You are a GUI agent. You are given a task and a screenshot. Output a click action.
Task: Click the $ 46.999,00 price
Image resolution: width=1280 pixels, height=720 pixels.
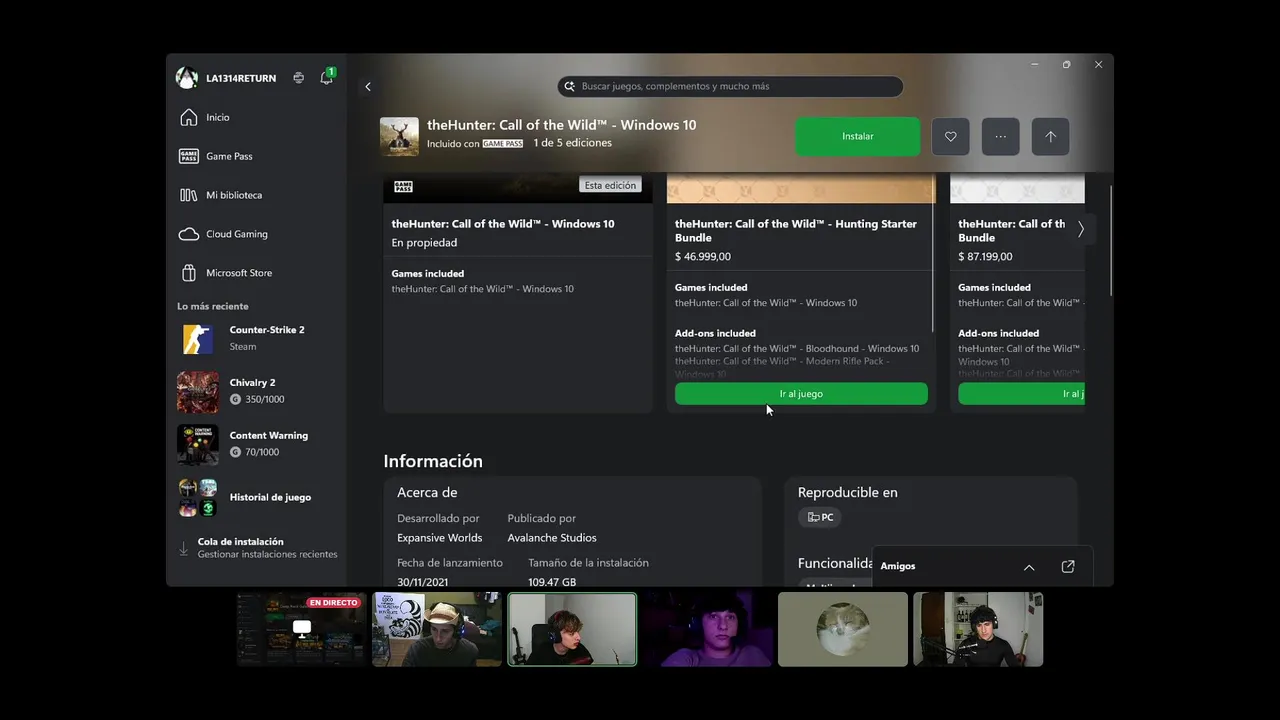click(x=703, y=257)
